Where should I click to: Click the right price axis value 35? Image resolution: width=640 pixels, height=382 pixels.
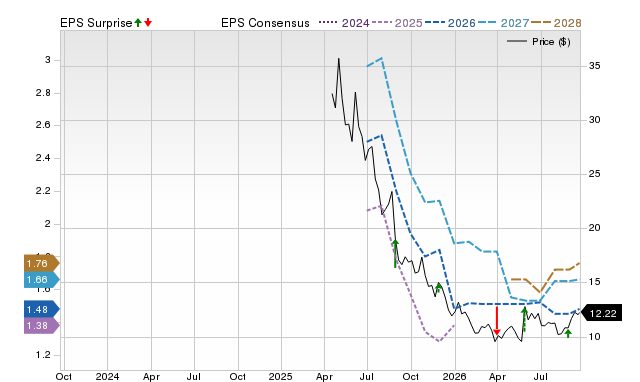tap(594, 66)
